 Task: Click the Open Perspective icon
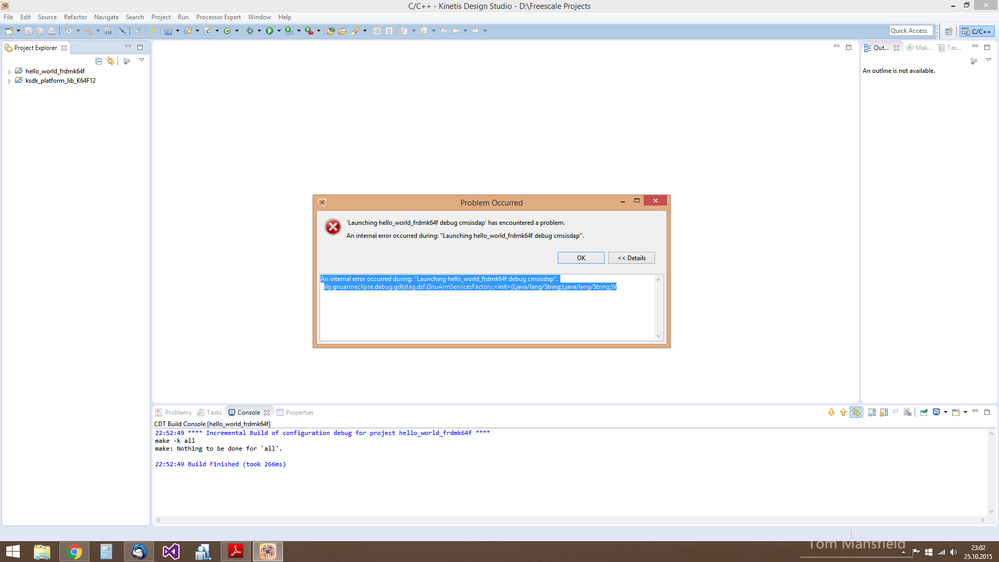(949, 31)
